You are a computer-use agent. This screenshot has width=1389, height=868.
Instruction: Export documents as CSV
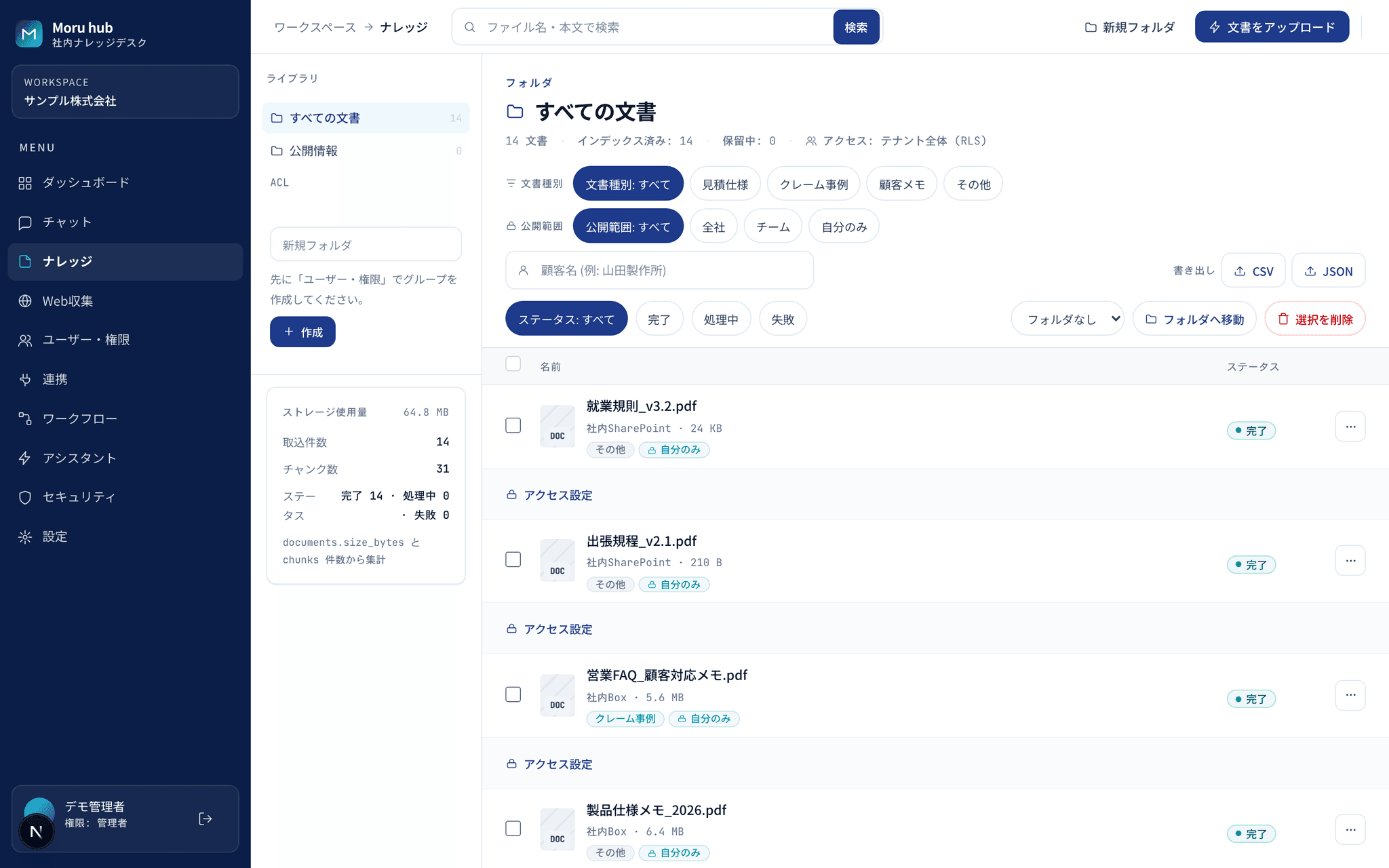tap(1253, 271)
